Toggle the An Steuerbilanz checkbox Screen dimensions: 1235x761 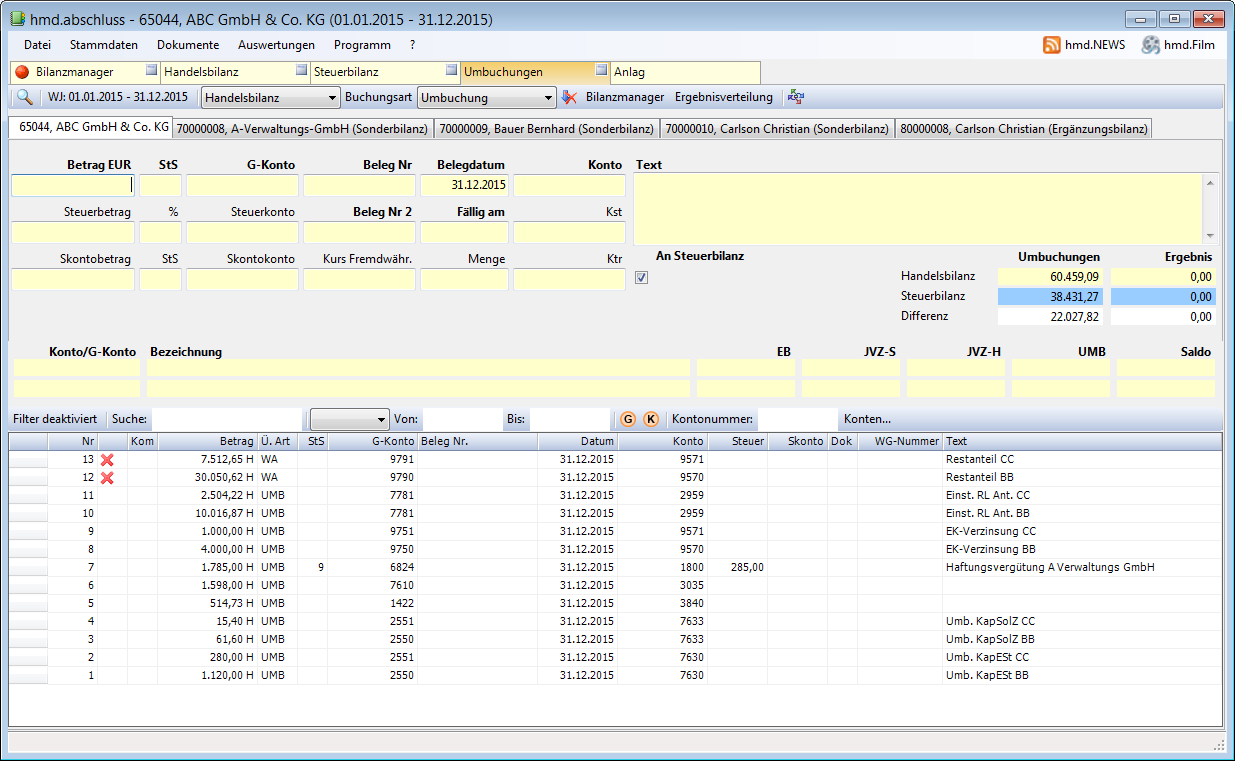(642, 278)
